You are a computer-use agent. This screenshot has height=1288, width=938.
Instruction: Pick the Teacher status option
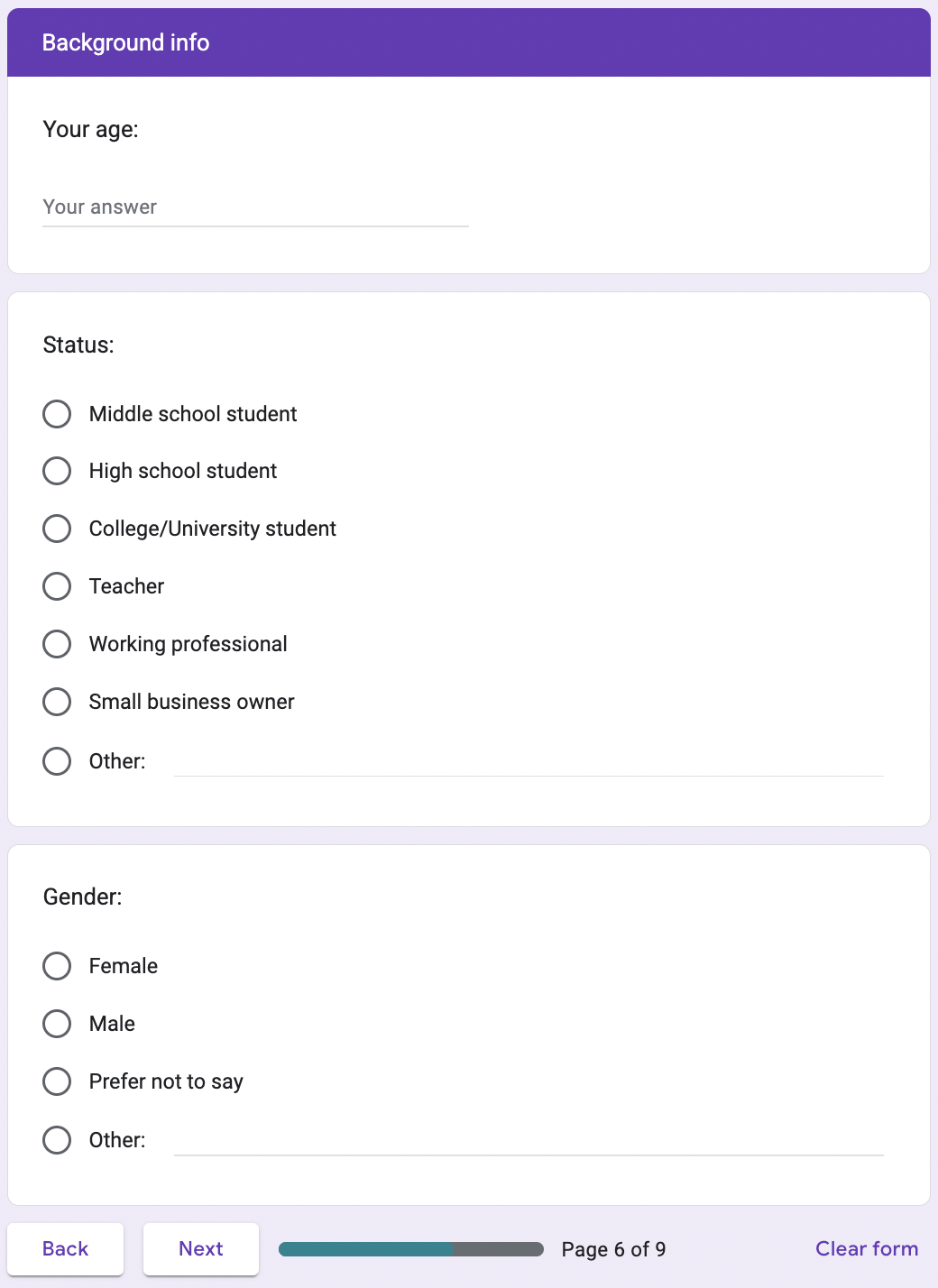point(57,586)
